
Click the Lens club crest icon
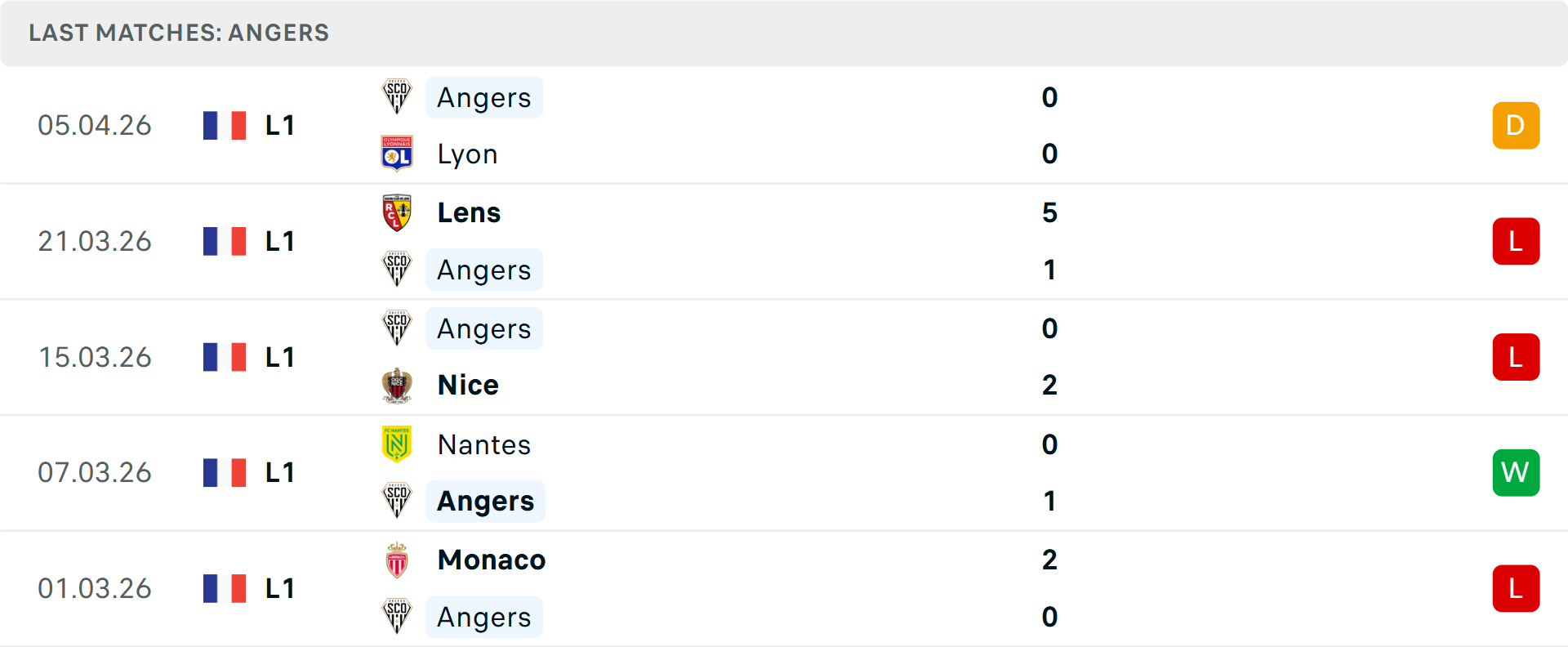pos(397,212)
